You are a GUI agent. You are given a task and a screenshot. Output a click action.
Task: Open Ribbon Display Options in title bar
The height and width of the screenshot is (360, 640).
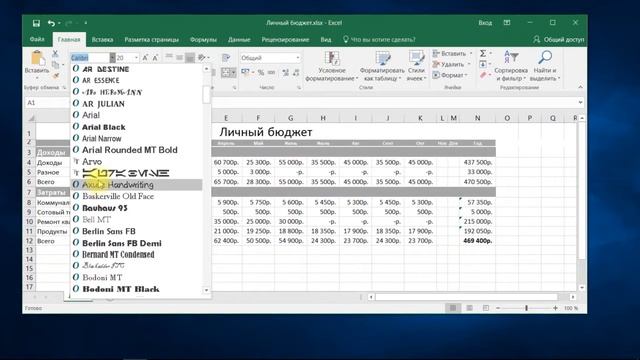(x=507, y=23)
